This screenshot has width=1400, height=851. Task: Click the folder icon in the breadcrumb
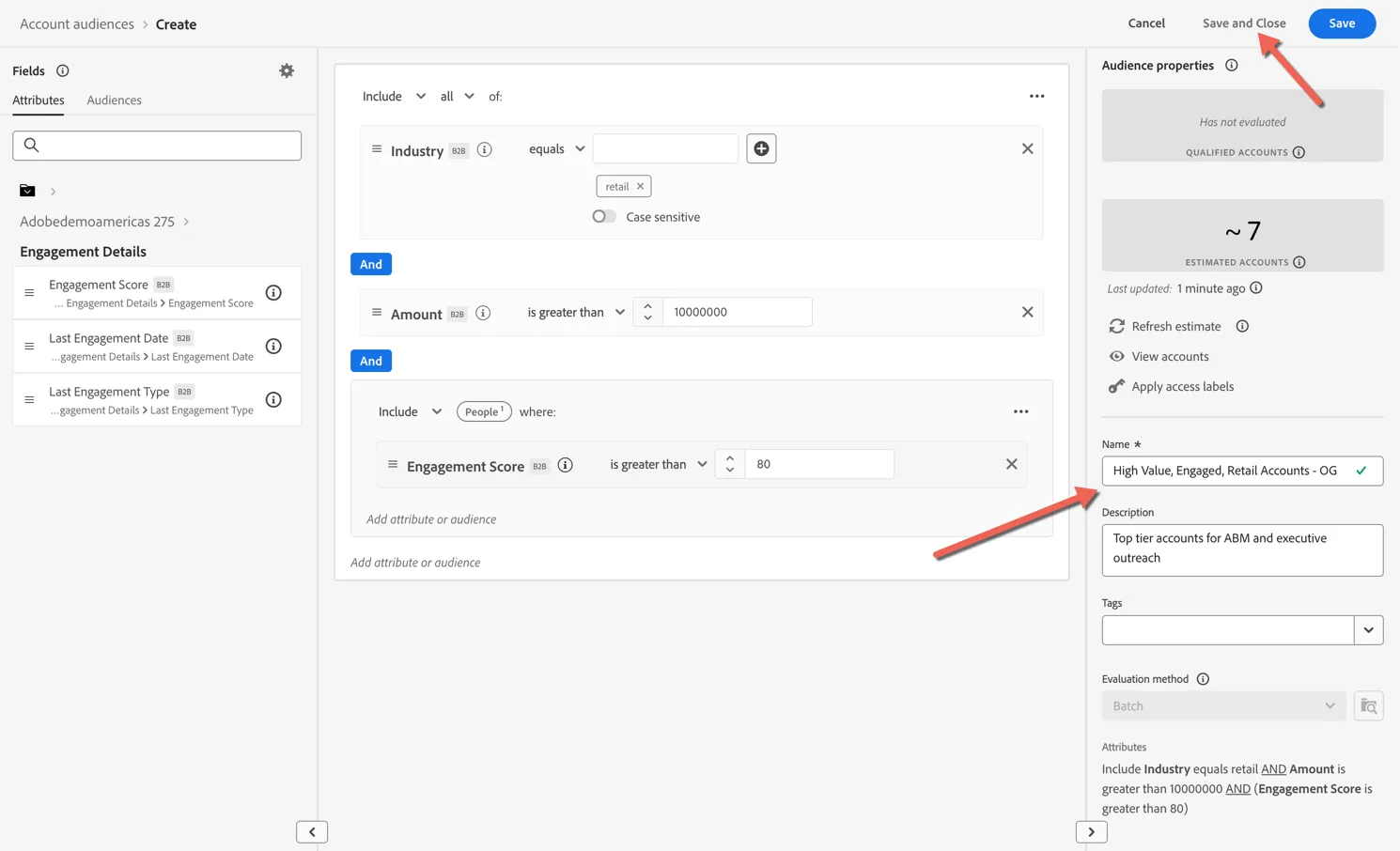pyautogui.click(x=27, y=191)
